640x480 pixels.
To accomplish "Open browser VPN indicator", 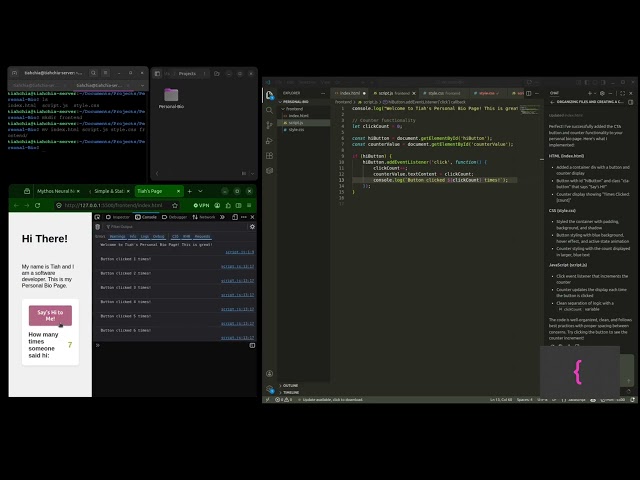I will tap(201, 205).
